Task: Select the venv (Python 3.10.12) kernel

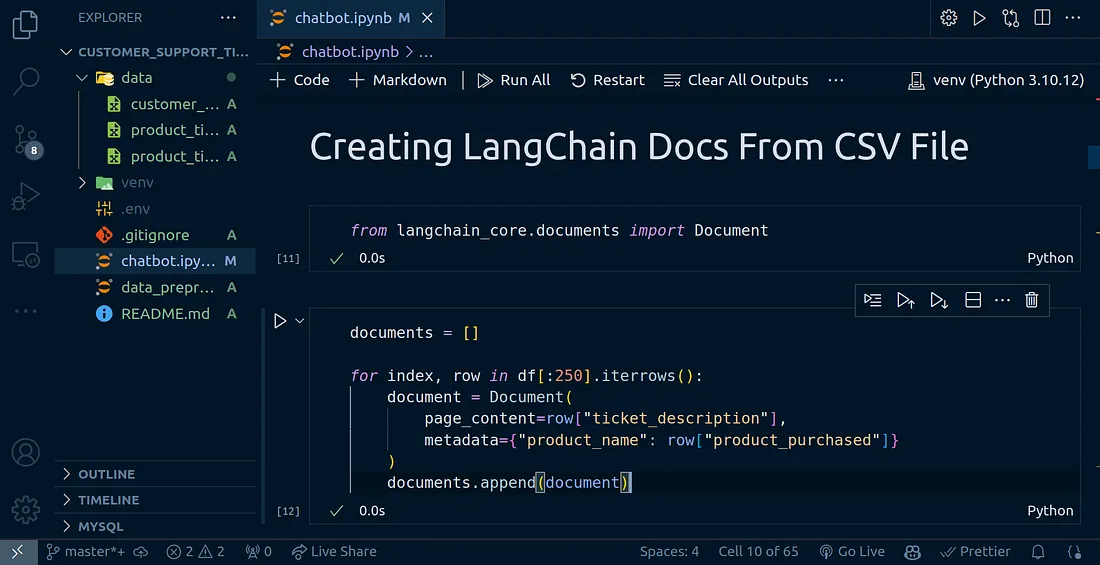Action: (x=996, y=80)
